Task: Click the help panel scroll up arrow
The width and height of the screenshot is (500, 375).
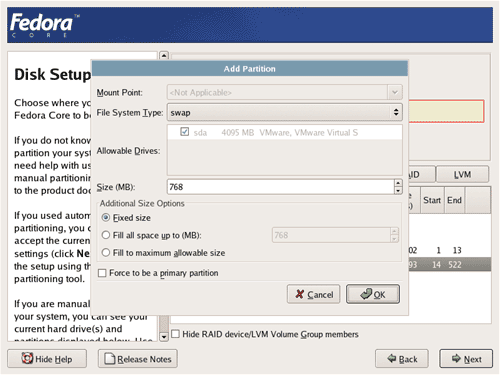Action: (164, 55)
